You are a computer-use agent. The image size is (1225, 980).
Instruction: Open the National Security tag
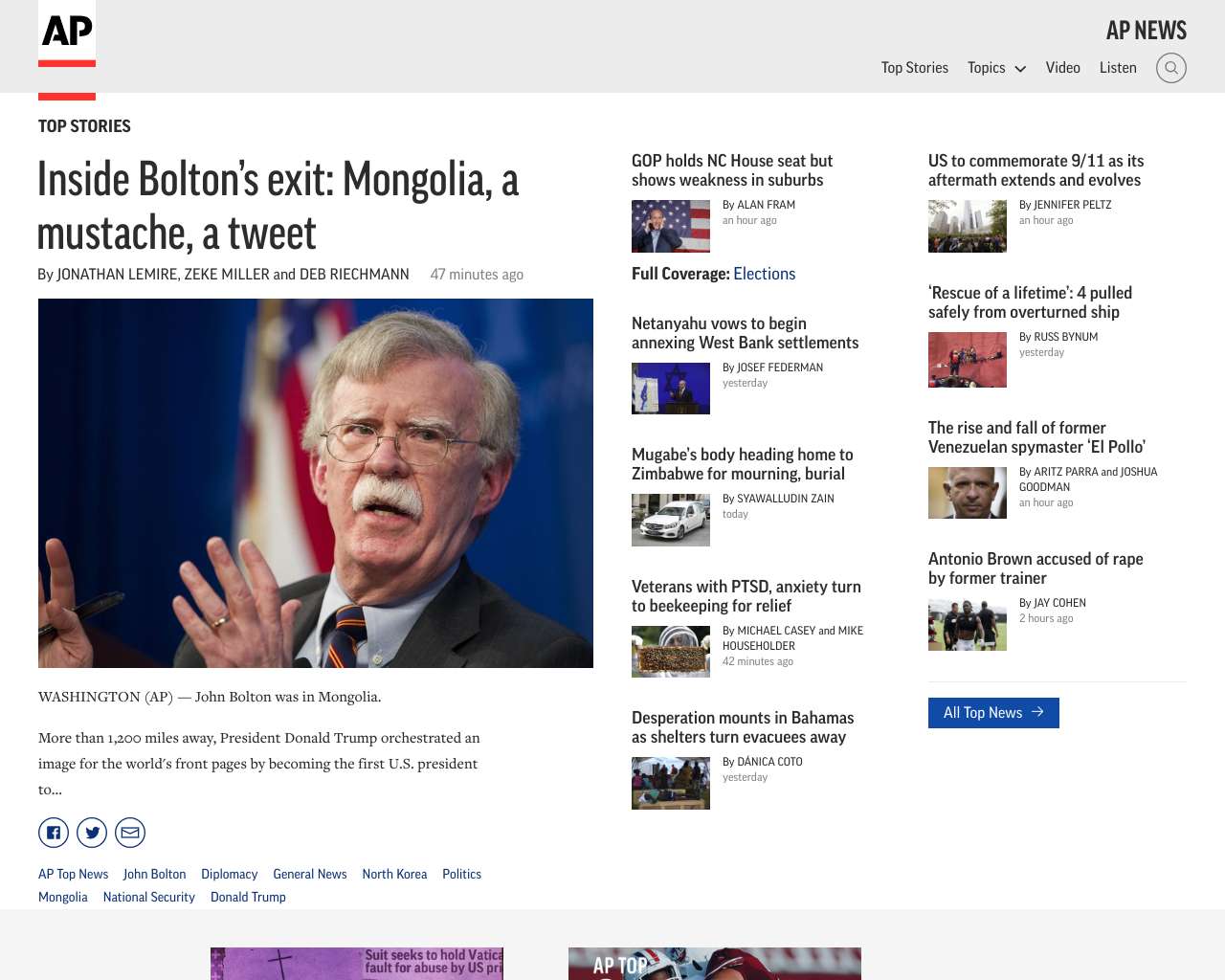(x=148, y=897)
